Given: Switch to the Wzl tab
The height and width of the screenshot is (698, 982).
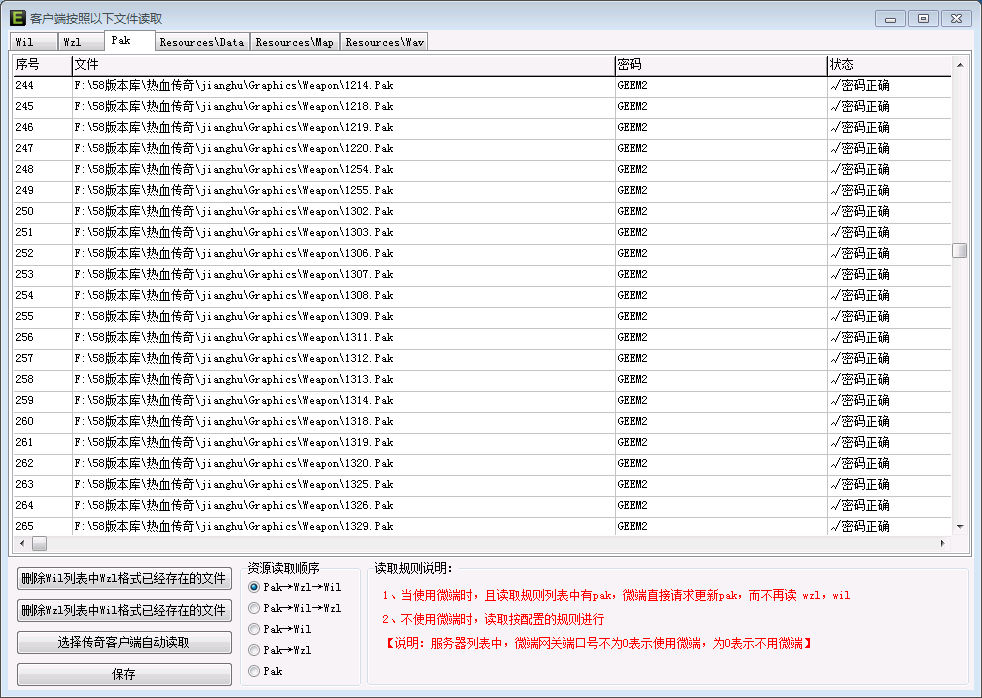Looking at the screenshot, I should 81,42.
